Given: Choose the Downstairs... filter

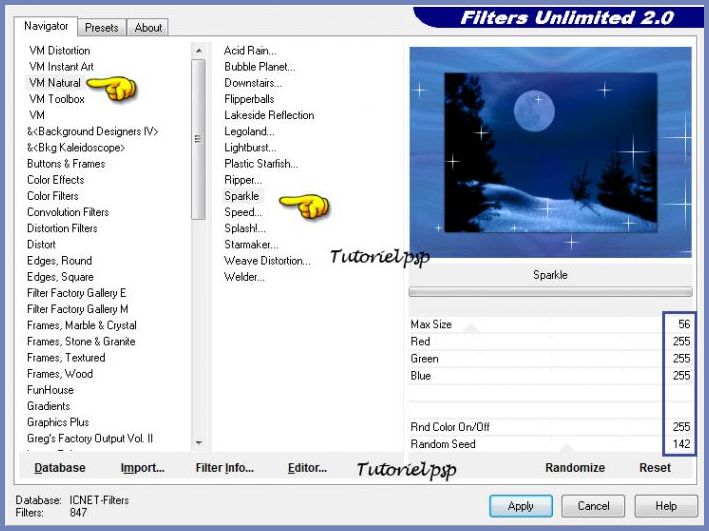Looking at the screenshot, I should [x=253, y=83].
